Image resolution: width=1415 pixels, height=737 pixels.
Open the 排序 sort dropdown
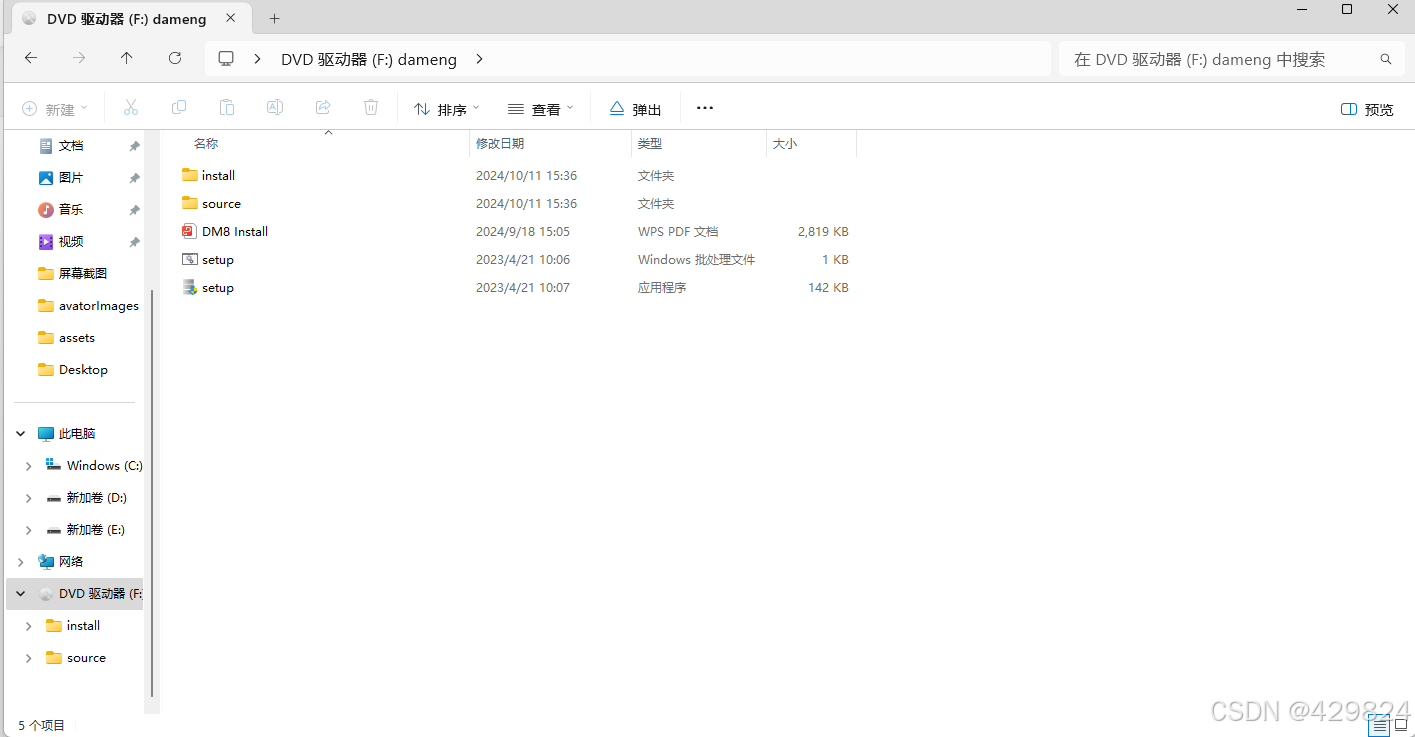pos(445,107)
